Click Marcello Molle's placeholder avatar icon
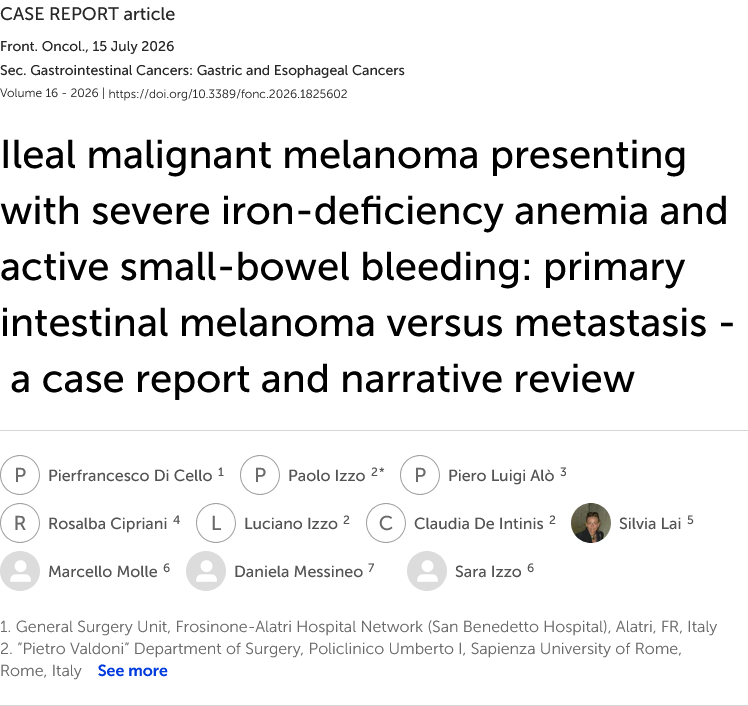The height and width of the screenshot is (706, 748). pos(20,571)
